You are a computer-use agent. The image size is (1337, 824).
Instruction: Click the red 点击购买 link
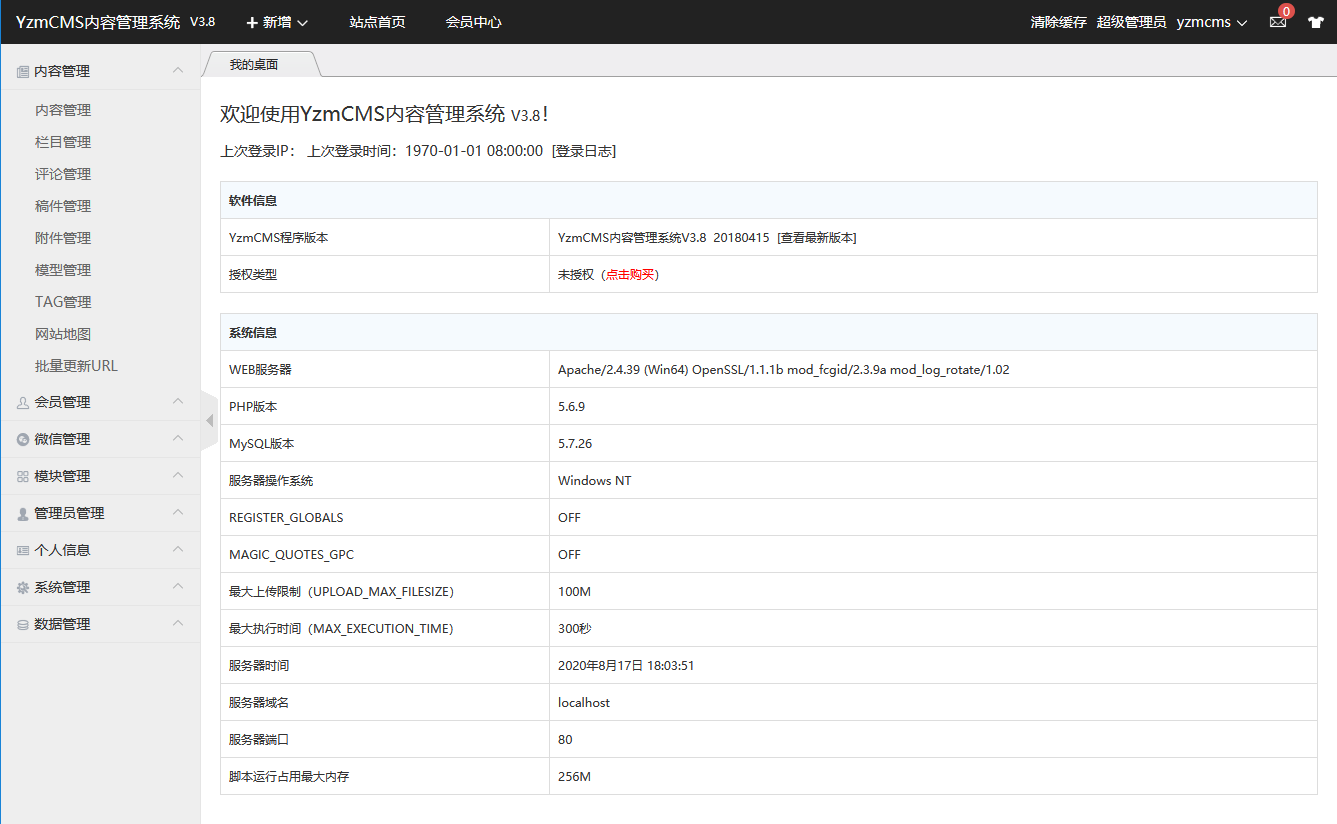point(630,274)
